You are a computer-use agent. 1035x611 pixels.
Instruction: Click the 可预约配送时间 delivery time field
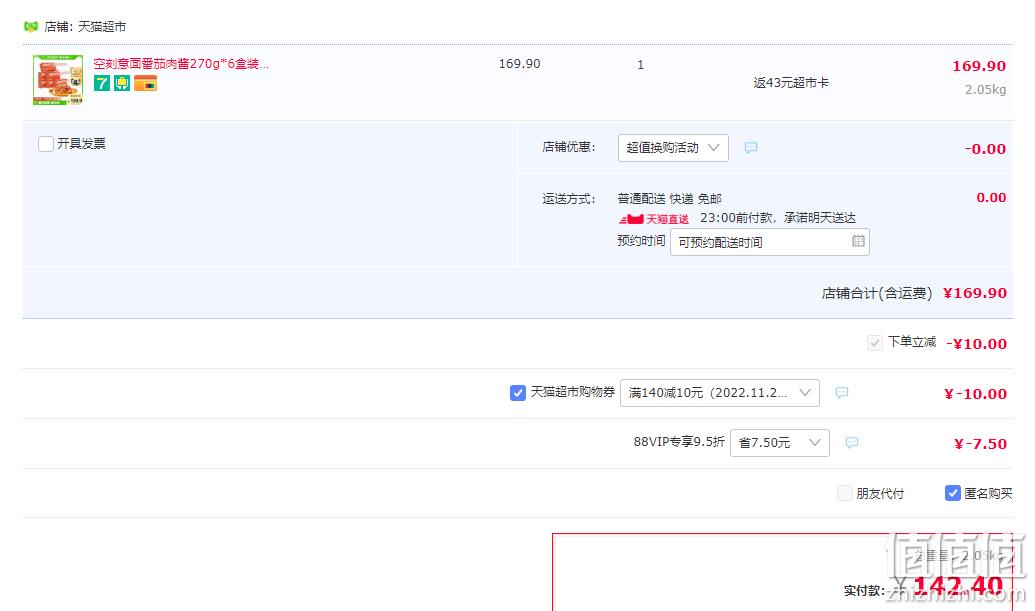coord(770,242)
